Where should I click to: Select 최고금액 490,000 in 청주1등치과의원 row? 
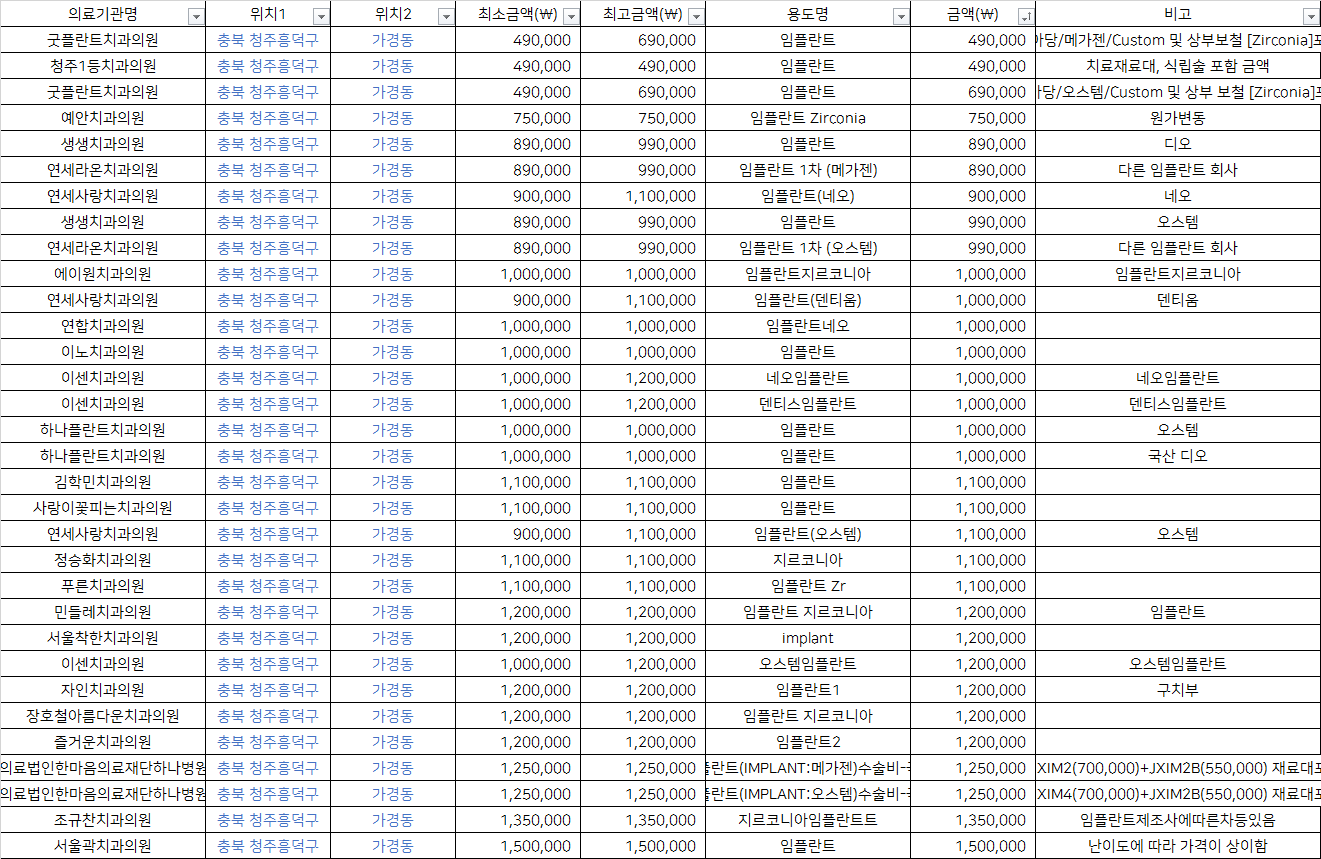(643, 66)
